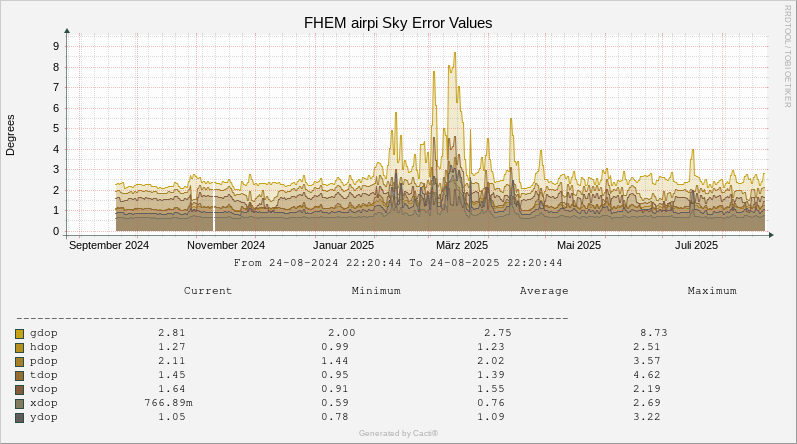Click the vdop legend color swatch
Screen dimensions: 797x444
pos(19,390)
